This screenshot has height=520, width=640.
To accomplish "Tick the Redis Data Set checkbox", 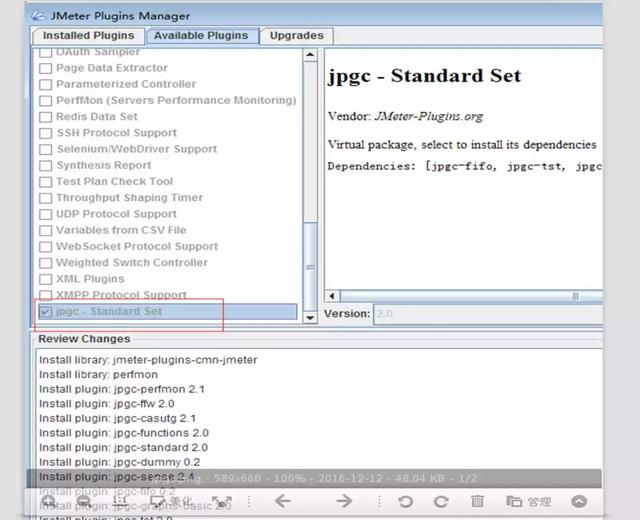I will pos(45,117).
